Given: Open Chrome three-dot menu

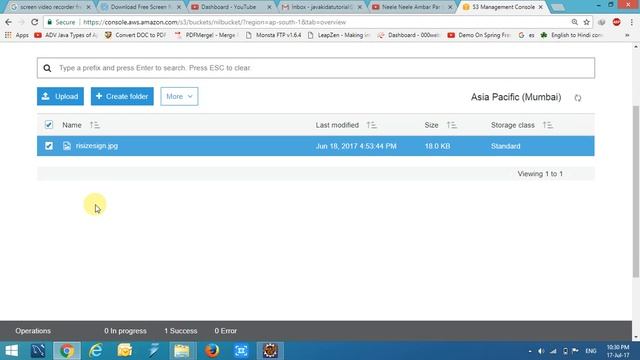Looking at the screenshot, I should click(631, 22).
